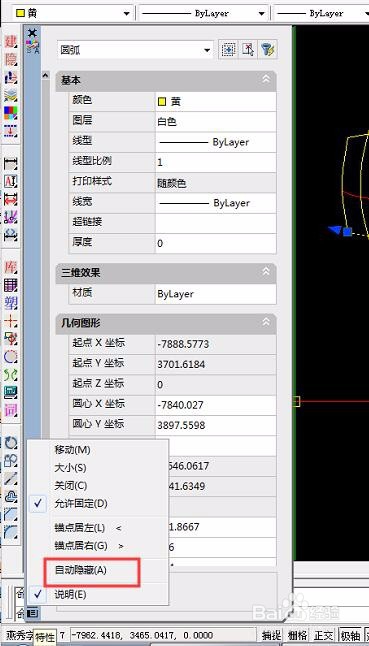Select 自动隐藏(A) menu item
Screen dimensions: 369x646
[x=98, y=570]
